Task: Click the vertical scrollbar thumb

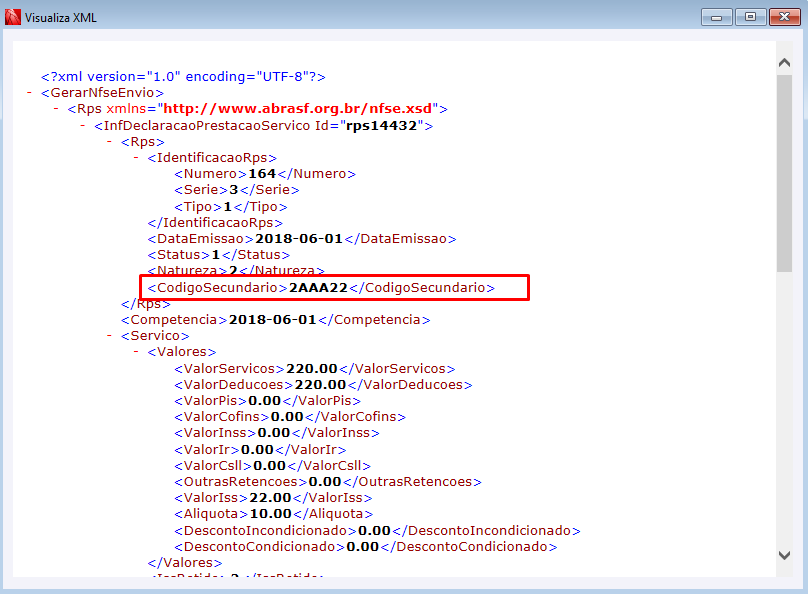Action: pyautogui.click(x=784, y=173)
